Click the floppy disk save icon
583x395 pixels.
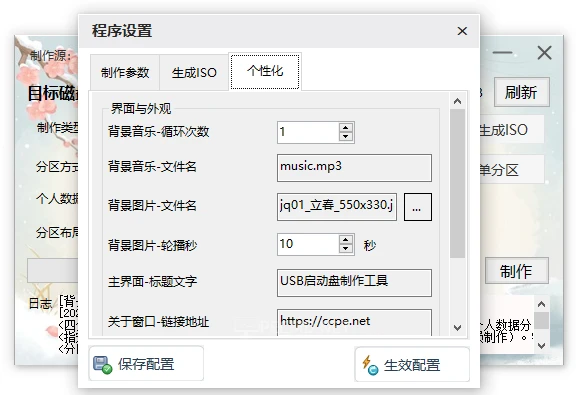(102, 365)
